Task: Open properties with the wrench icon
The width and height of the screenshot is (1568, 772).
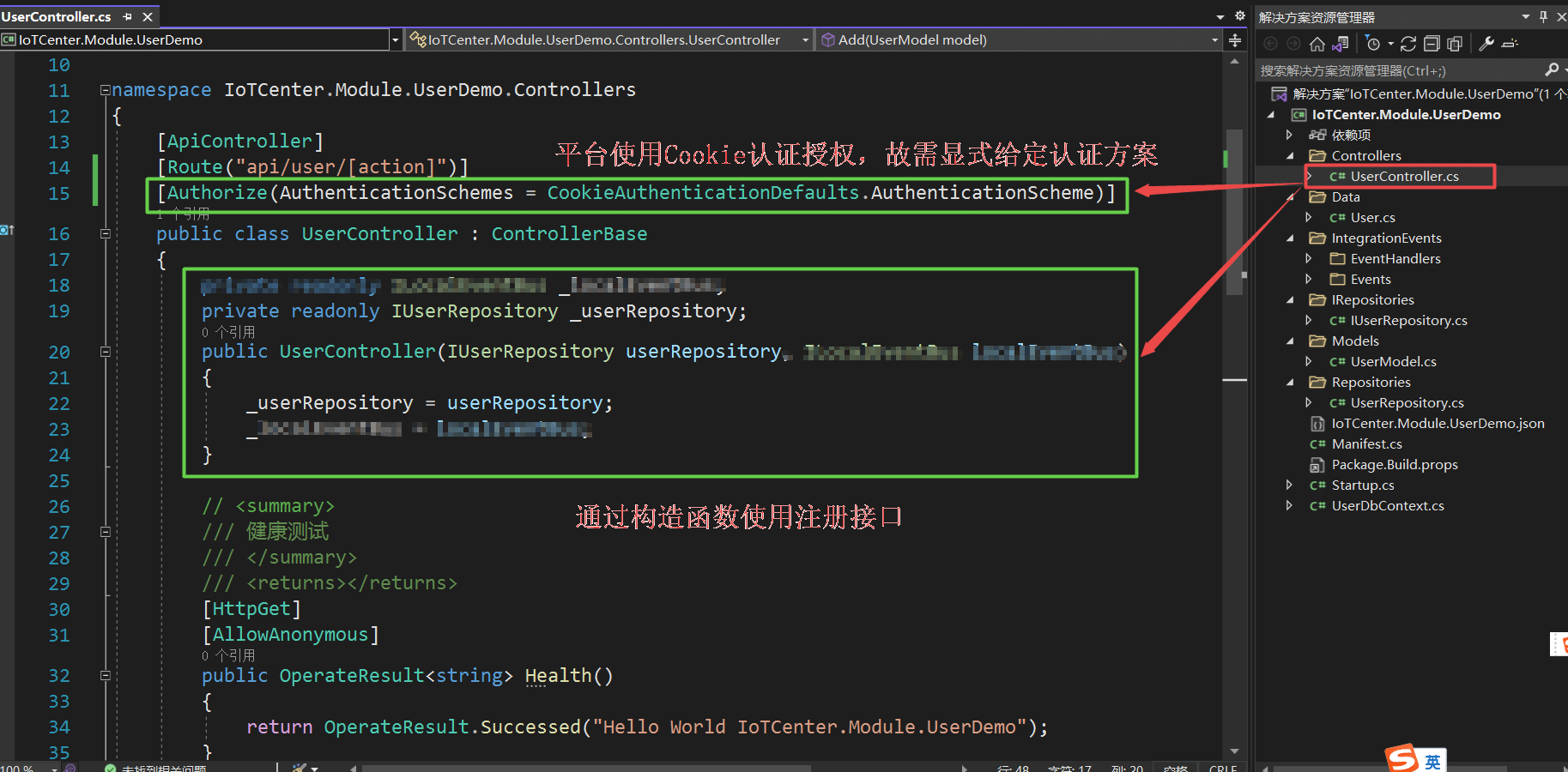Action: (1487, 44)
